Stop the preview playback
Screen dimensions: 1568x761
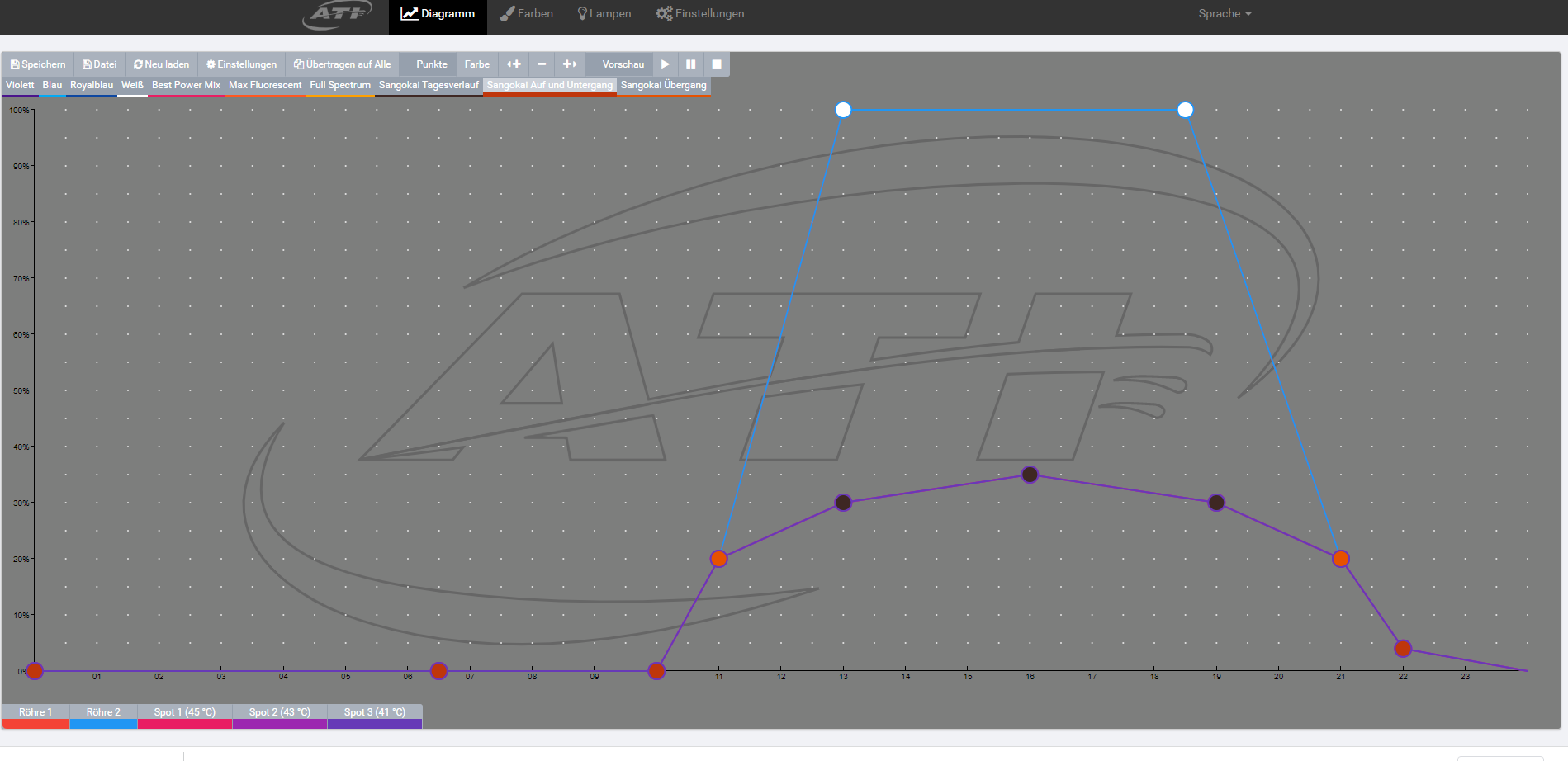tap(717, 64)
